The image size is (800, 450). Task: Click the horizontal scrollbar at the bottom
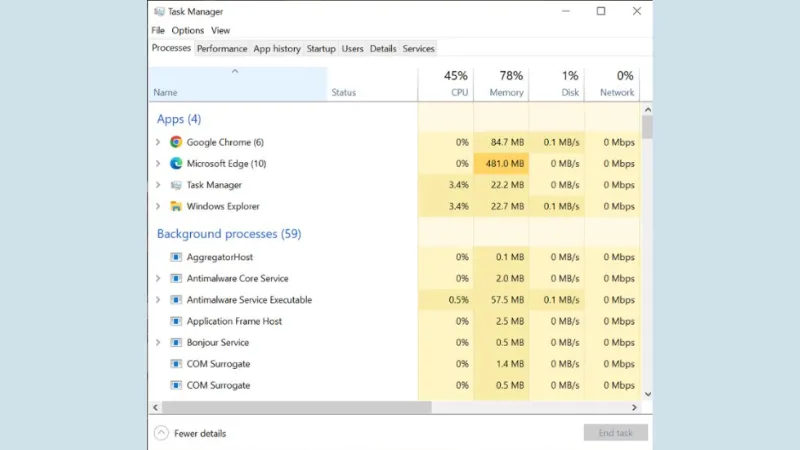tap(296, 407)
